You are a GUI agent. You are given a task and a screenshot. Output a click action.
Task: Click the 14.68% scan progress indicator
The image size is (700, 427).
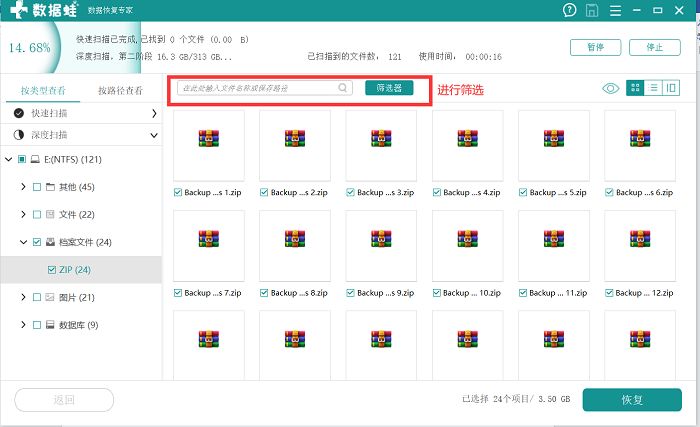coord(29,47)
